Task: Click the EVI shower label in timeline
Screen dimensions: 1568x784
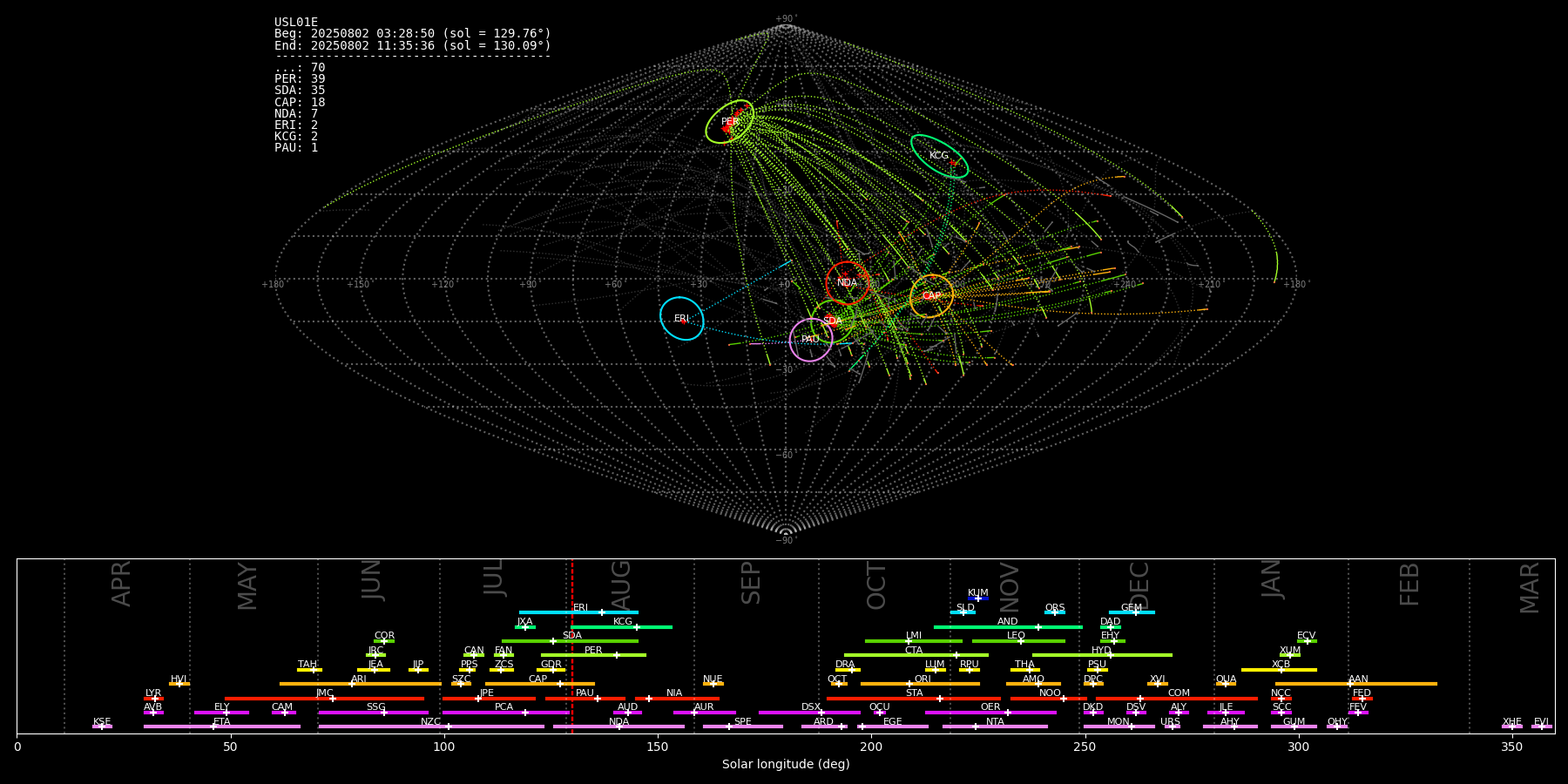Action: coord(1541,722)
